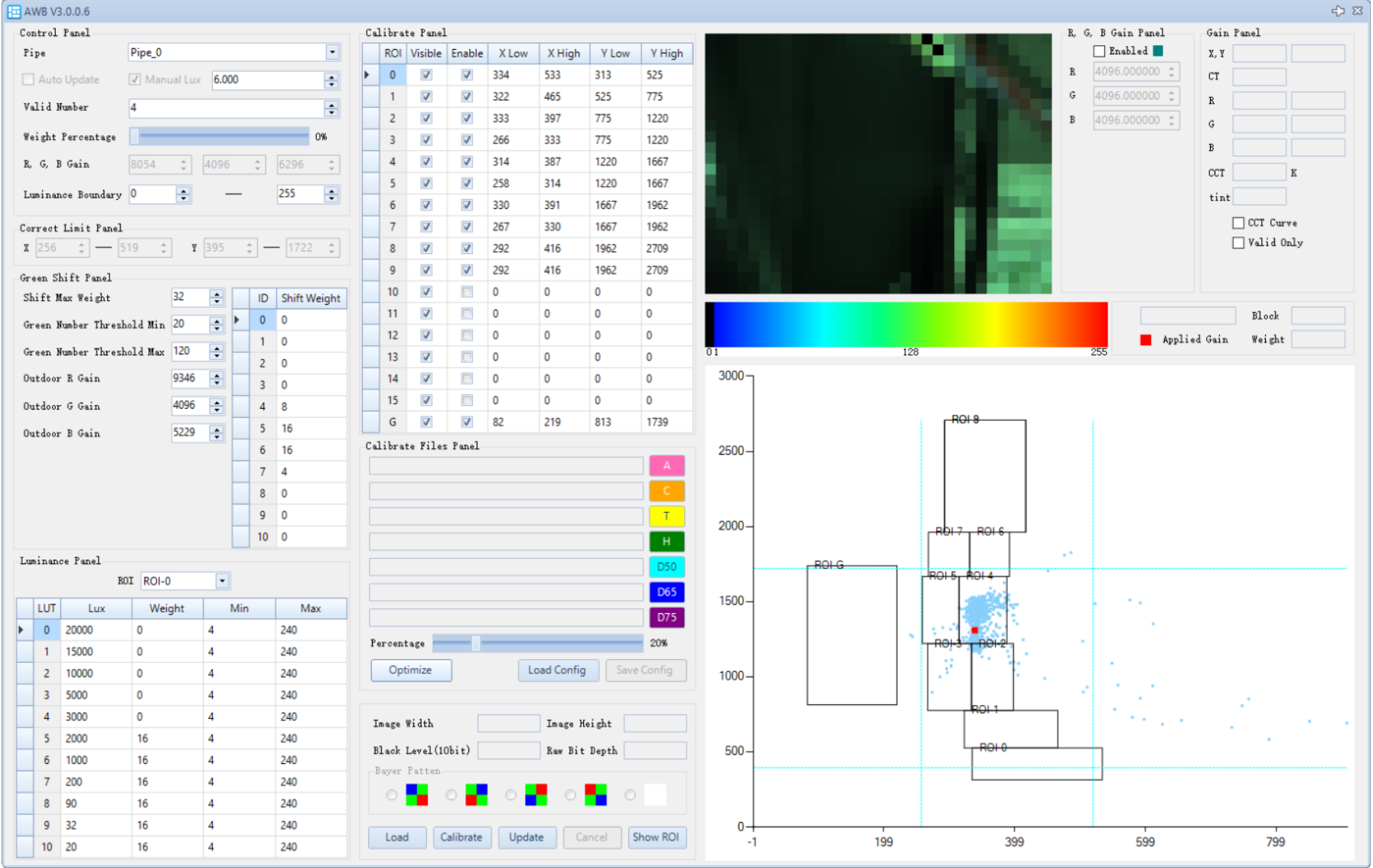This screenshot has height=868, width=1373.
Task: Click the orange C illuminant button
Action: [666, 491]
